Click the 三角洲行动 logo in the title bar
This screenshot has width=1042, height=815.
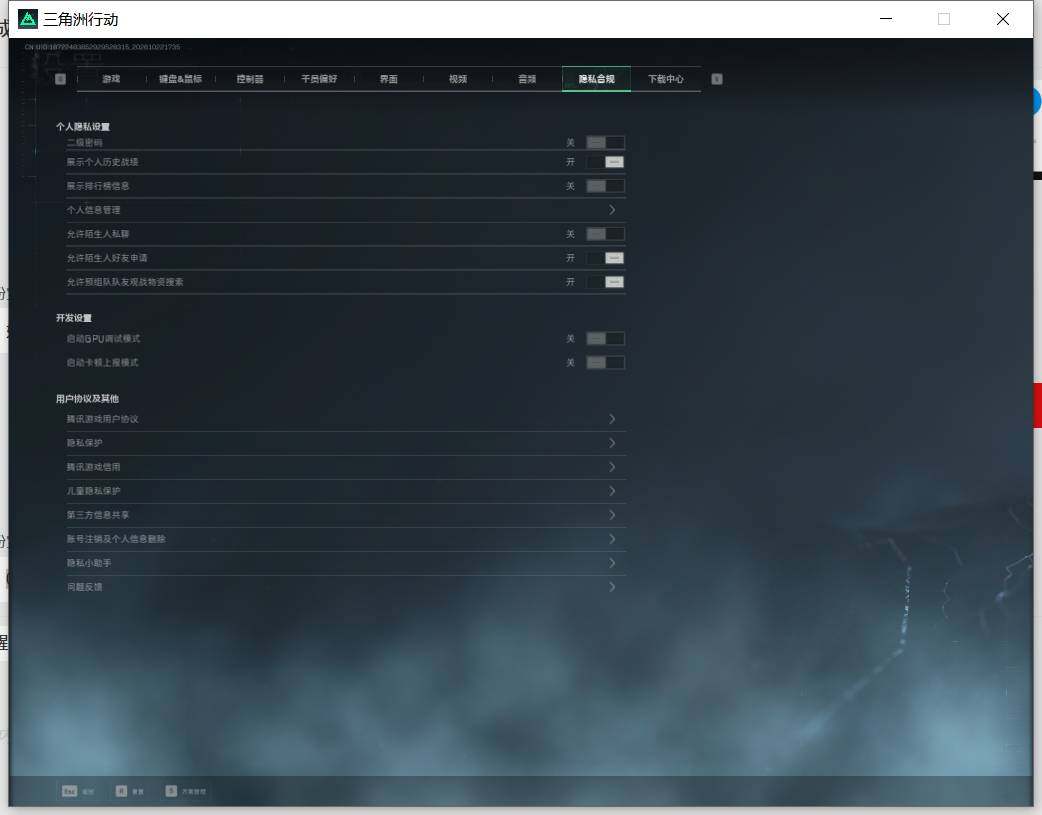(x=28, y=19)
